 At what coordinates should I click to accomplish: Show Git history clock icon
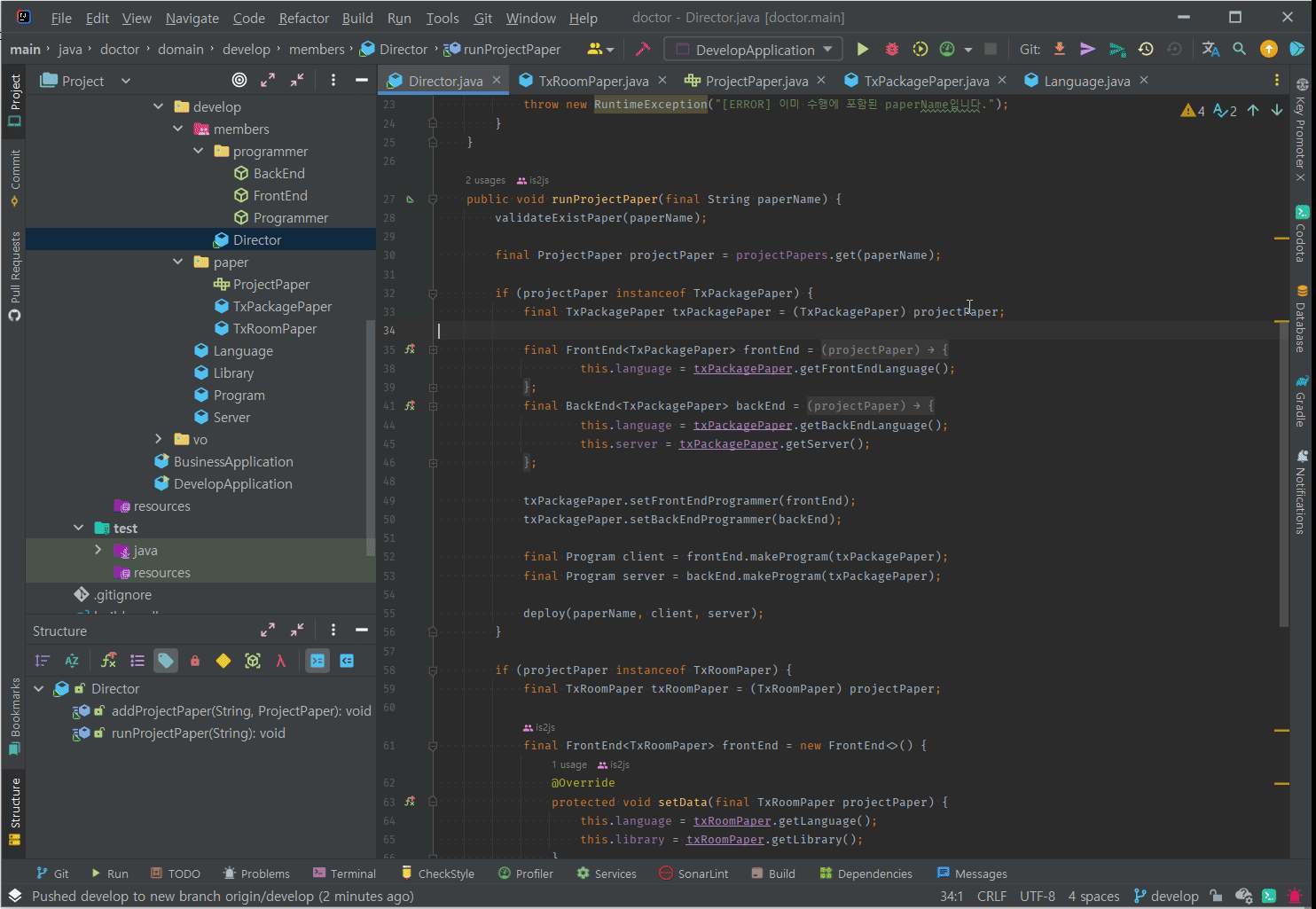1146,50
